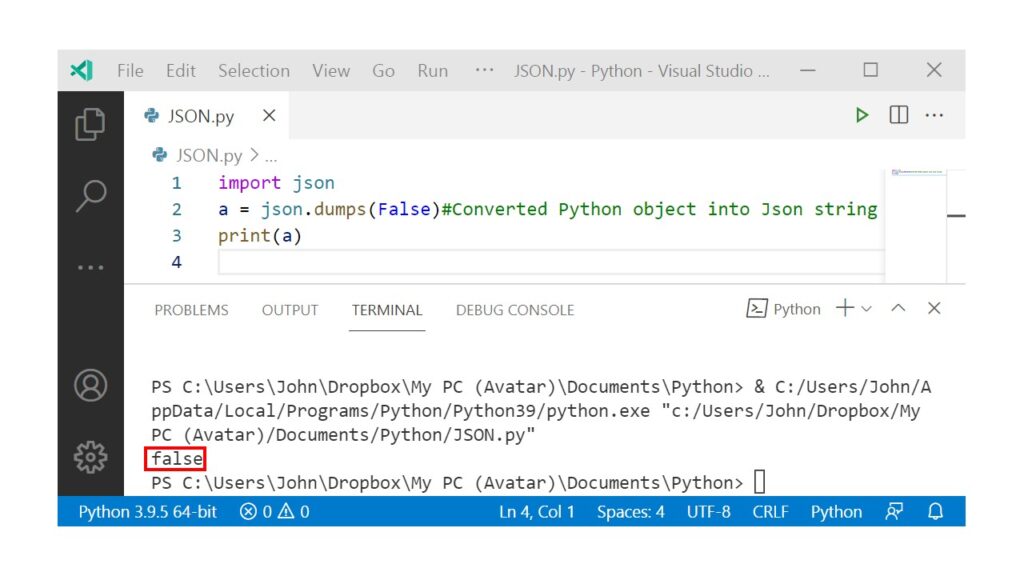Image resolution: width=1024 pixels, height=576 pixels.
Task: Click the 'import json' code line
Action: point(276,183)
